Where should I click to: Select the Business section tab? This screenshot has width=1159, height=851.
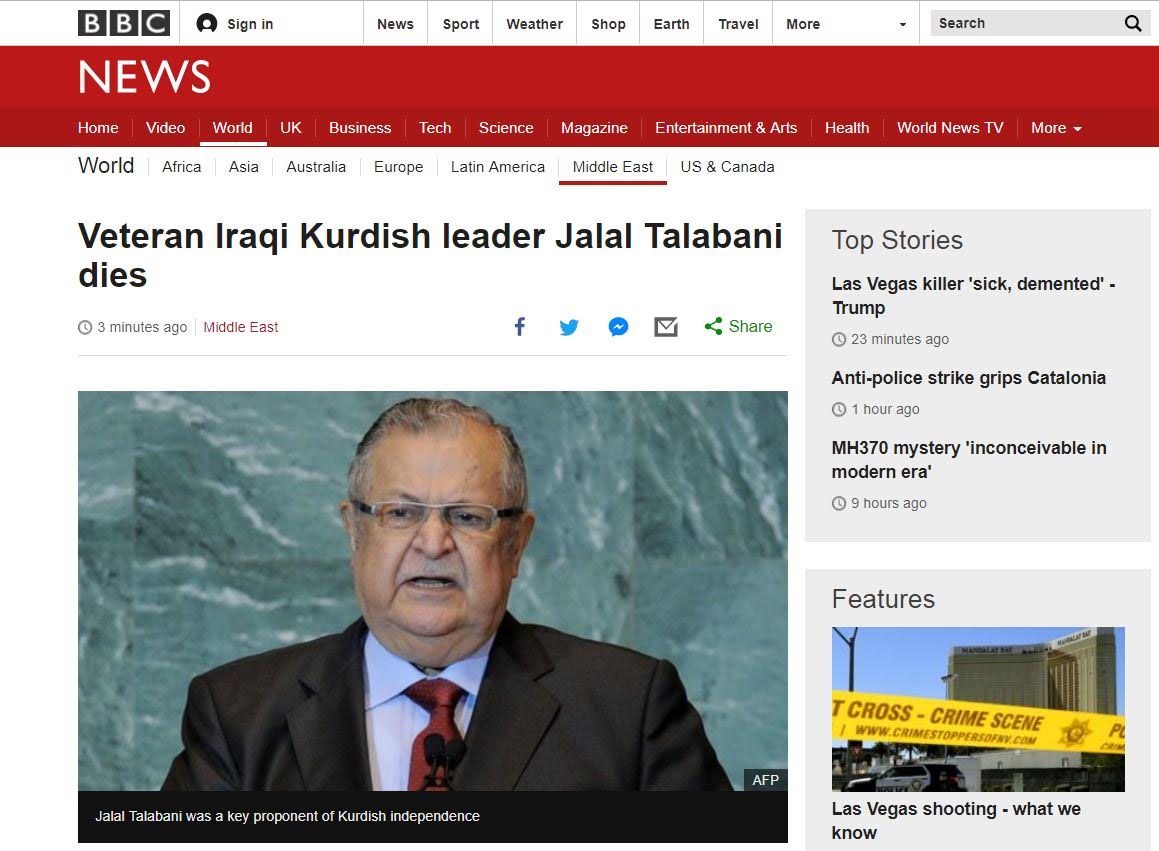pos(360,128)
